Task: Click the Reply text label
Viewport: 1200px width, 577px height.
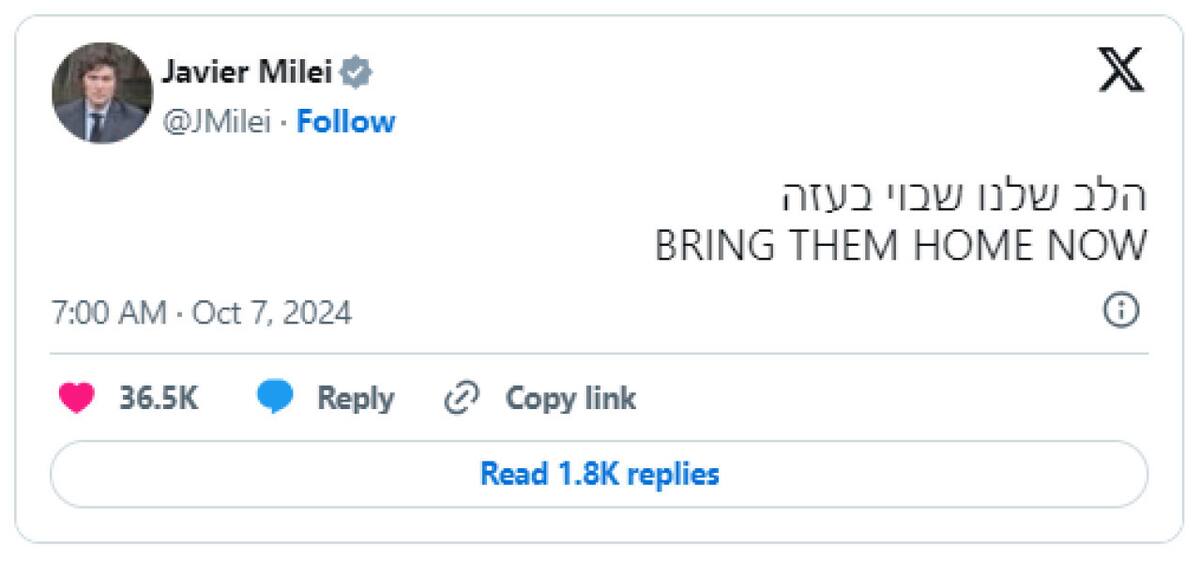Action: click(x=355, y=398)
